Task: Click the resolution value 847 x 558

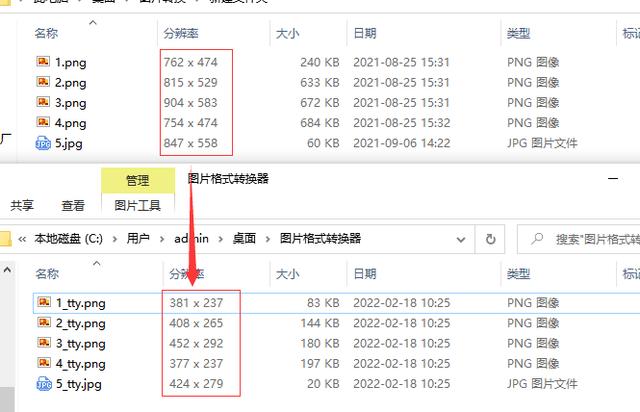Action: 190,143
